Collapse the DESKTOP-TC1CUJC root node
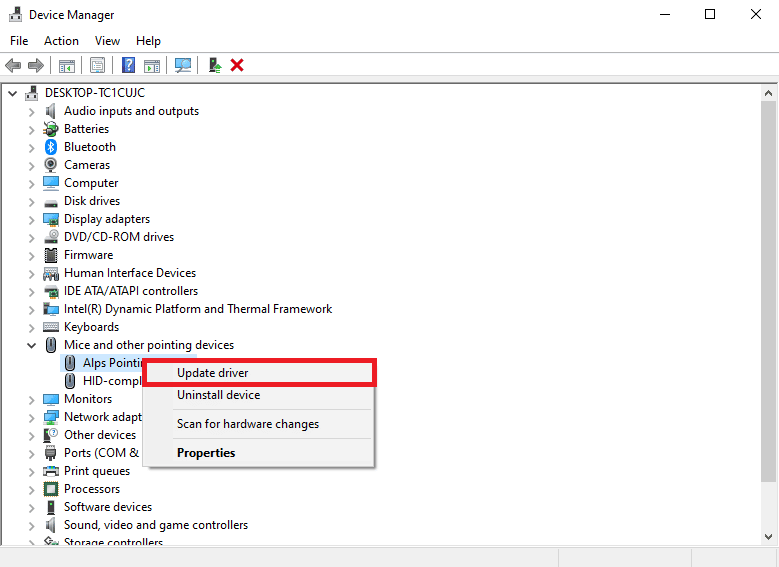This screenshot has width=779, height=567. point(13,93)
